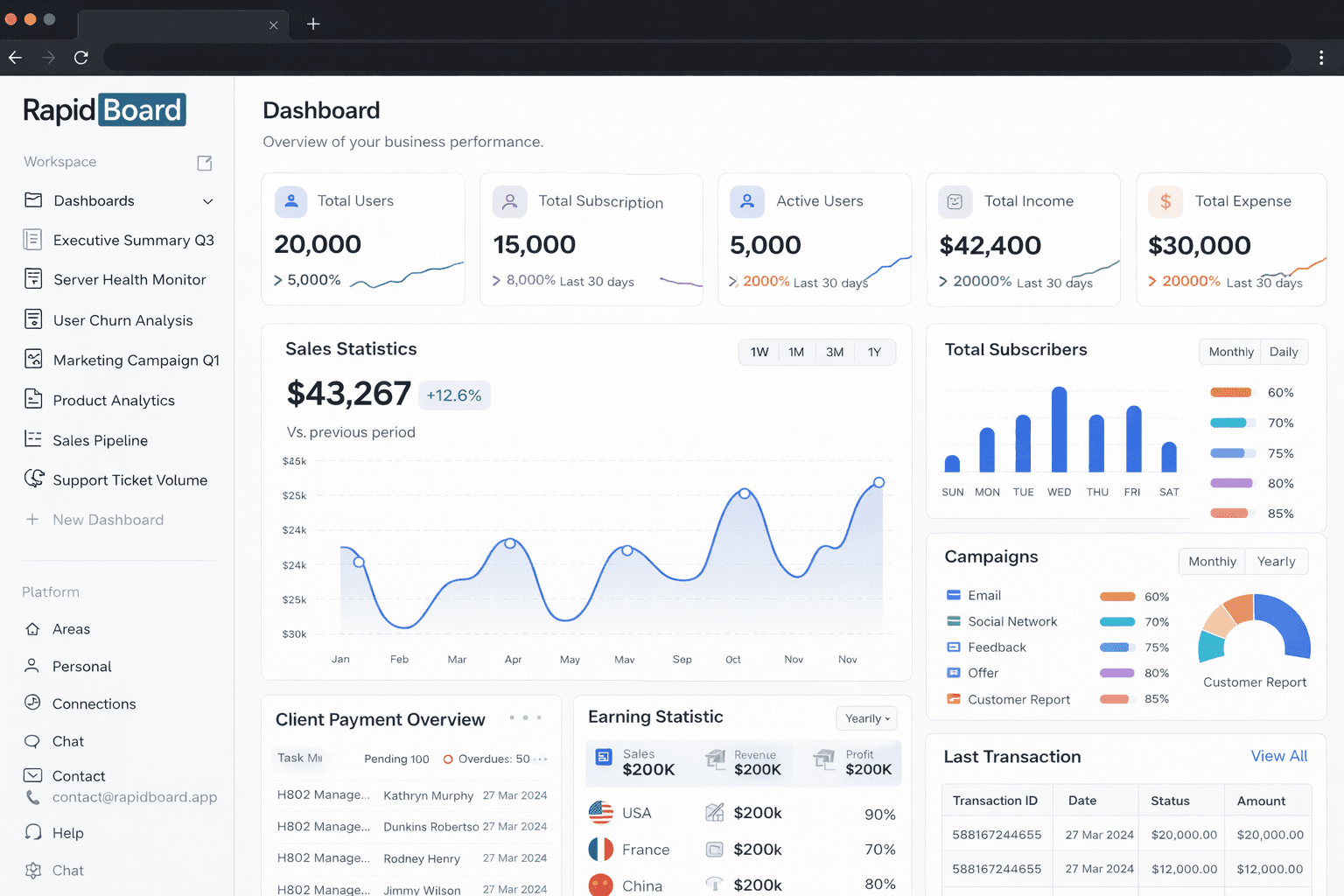Click the Active Users card icon

(747, 201)
